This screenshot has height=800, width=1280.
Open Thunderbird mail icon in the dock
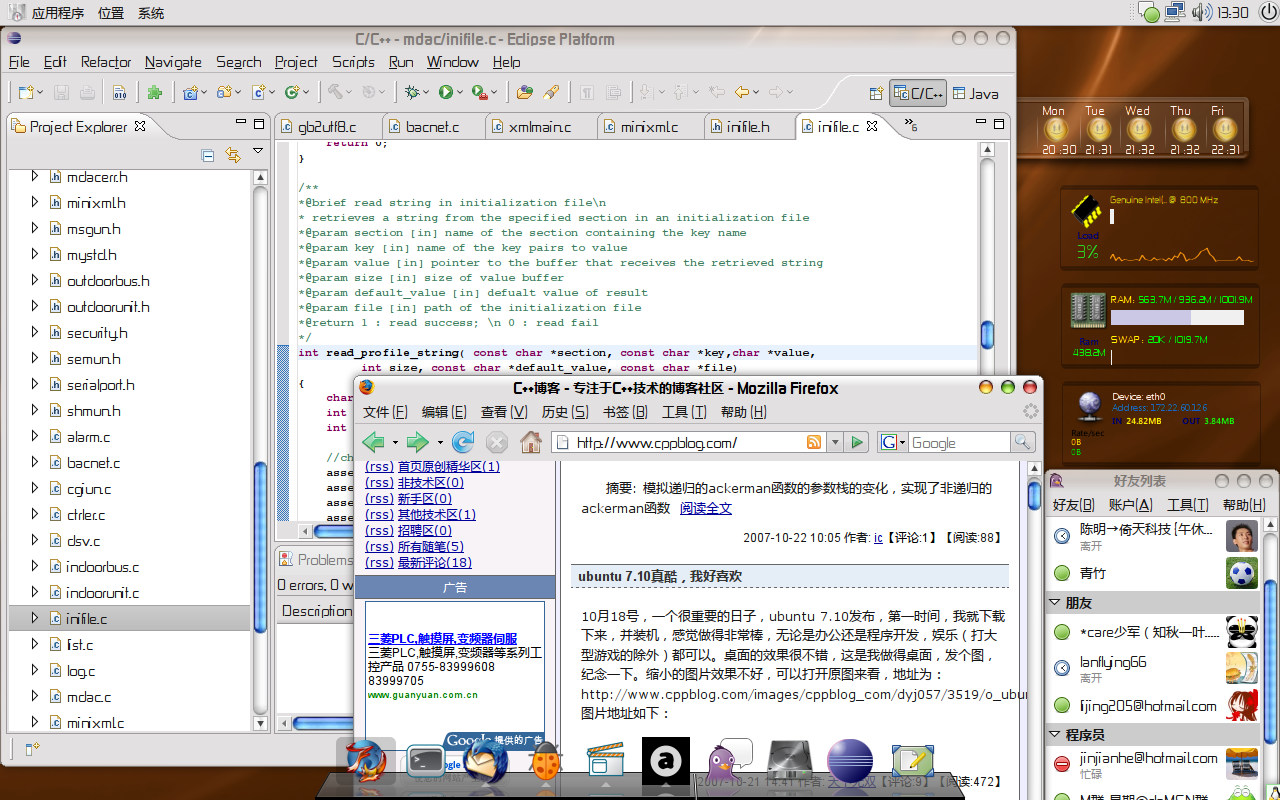point(486,762)
